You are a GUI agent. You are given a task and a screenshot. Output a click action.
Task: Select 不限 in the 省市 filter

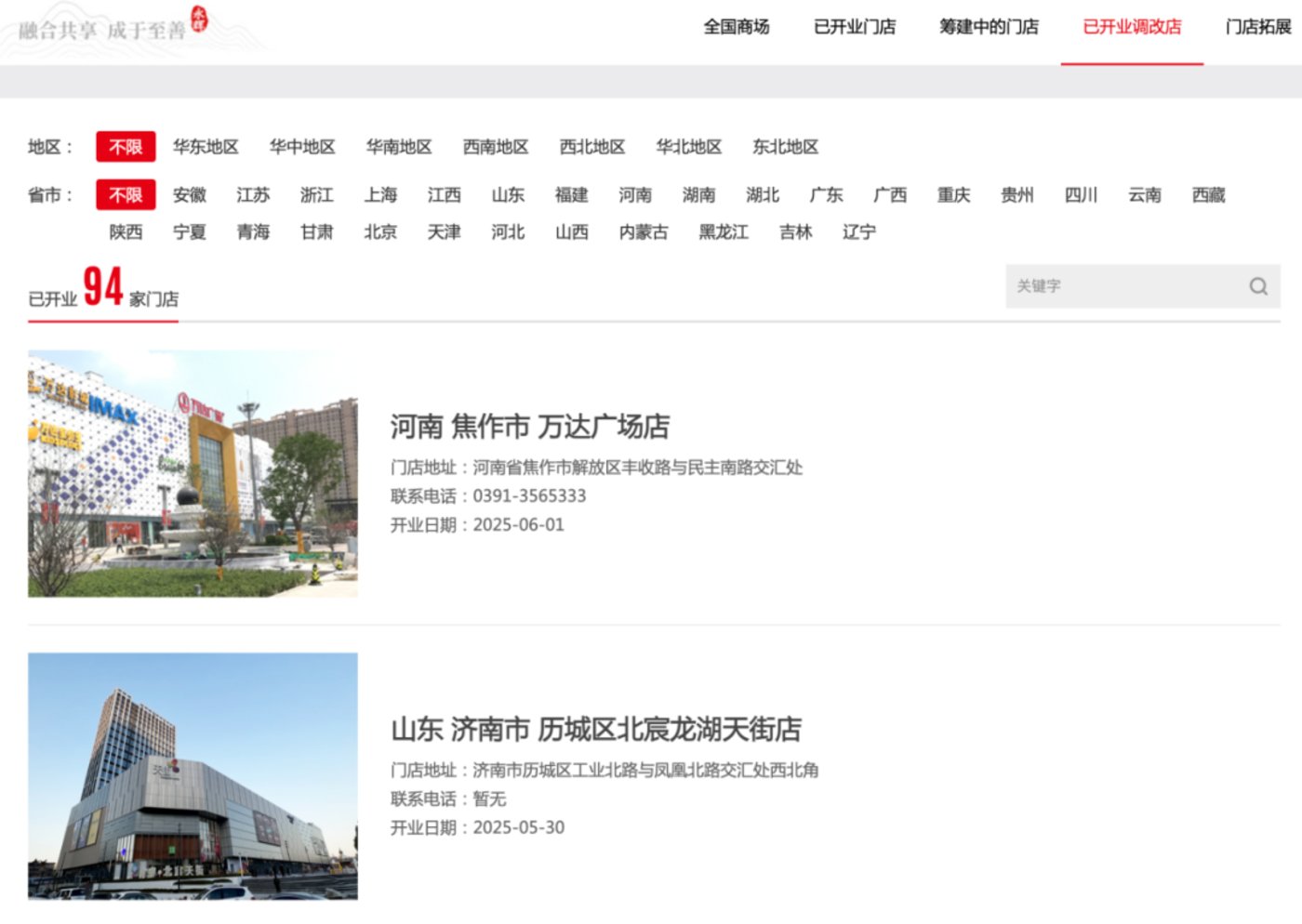coord(126,195)
